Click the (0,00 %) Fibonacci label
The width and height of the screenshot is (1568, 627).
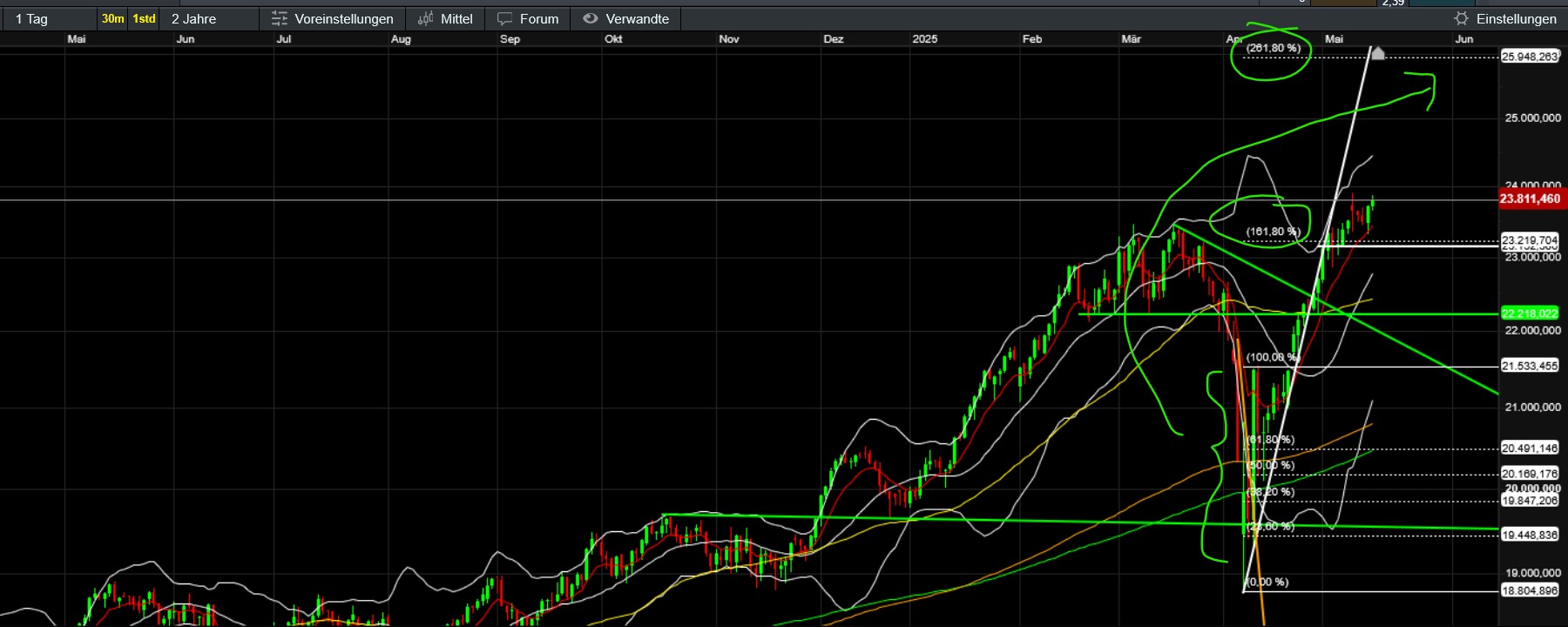(1267, 582)
